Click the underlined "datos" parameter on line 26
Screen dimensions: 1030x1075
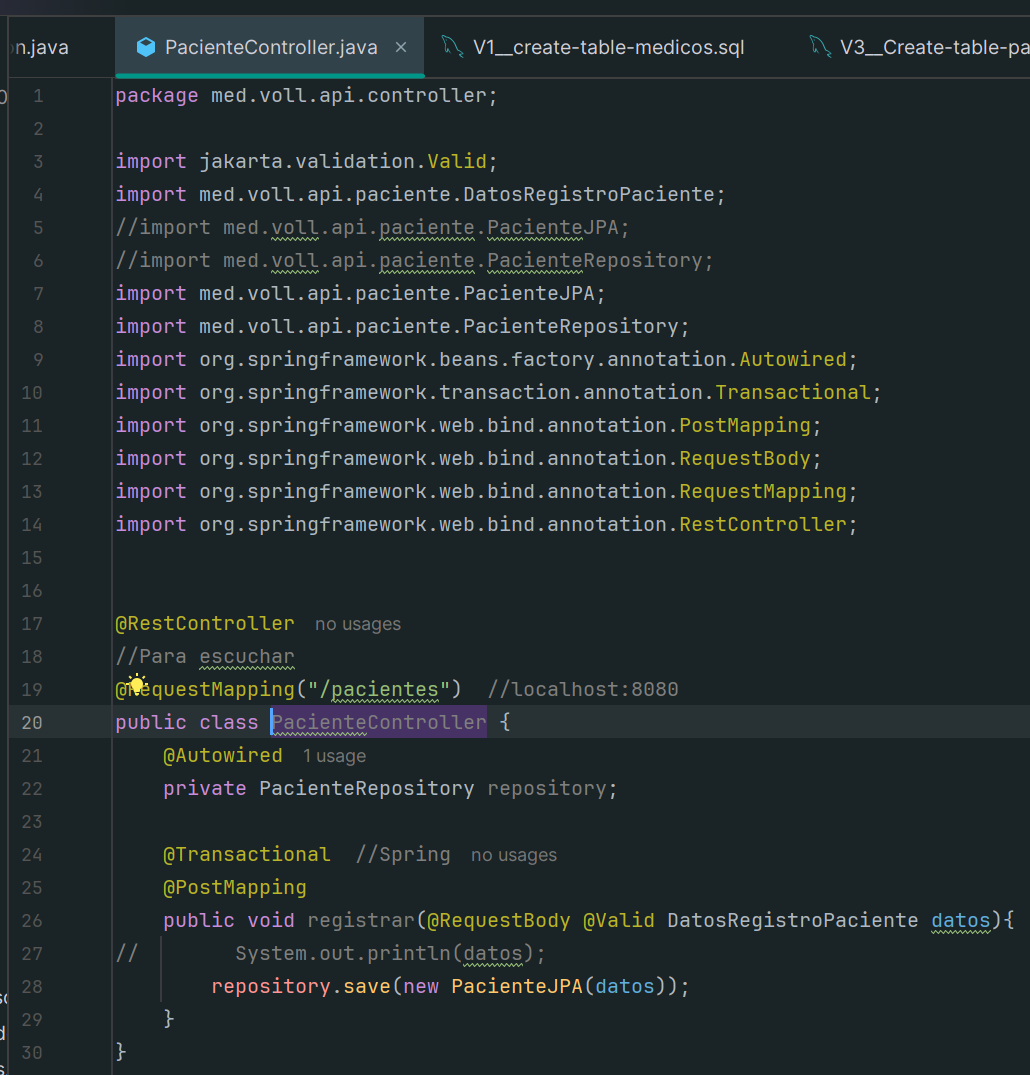tap(961, 921)
